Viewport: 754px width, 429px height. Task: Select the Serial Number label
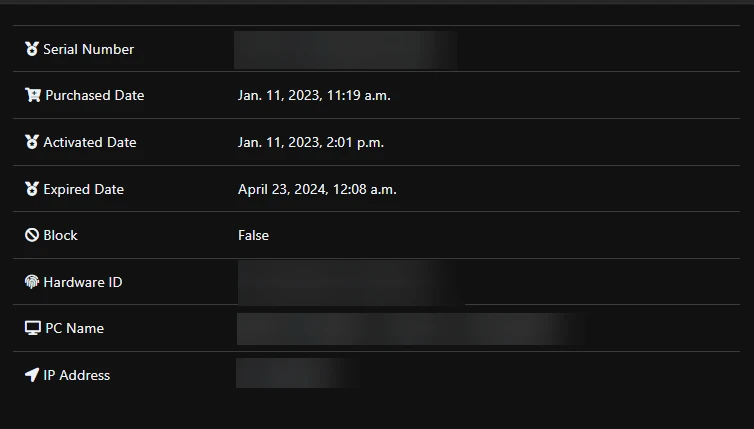(x=88, y=49)
